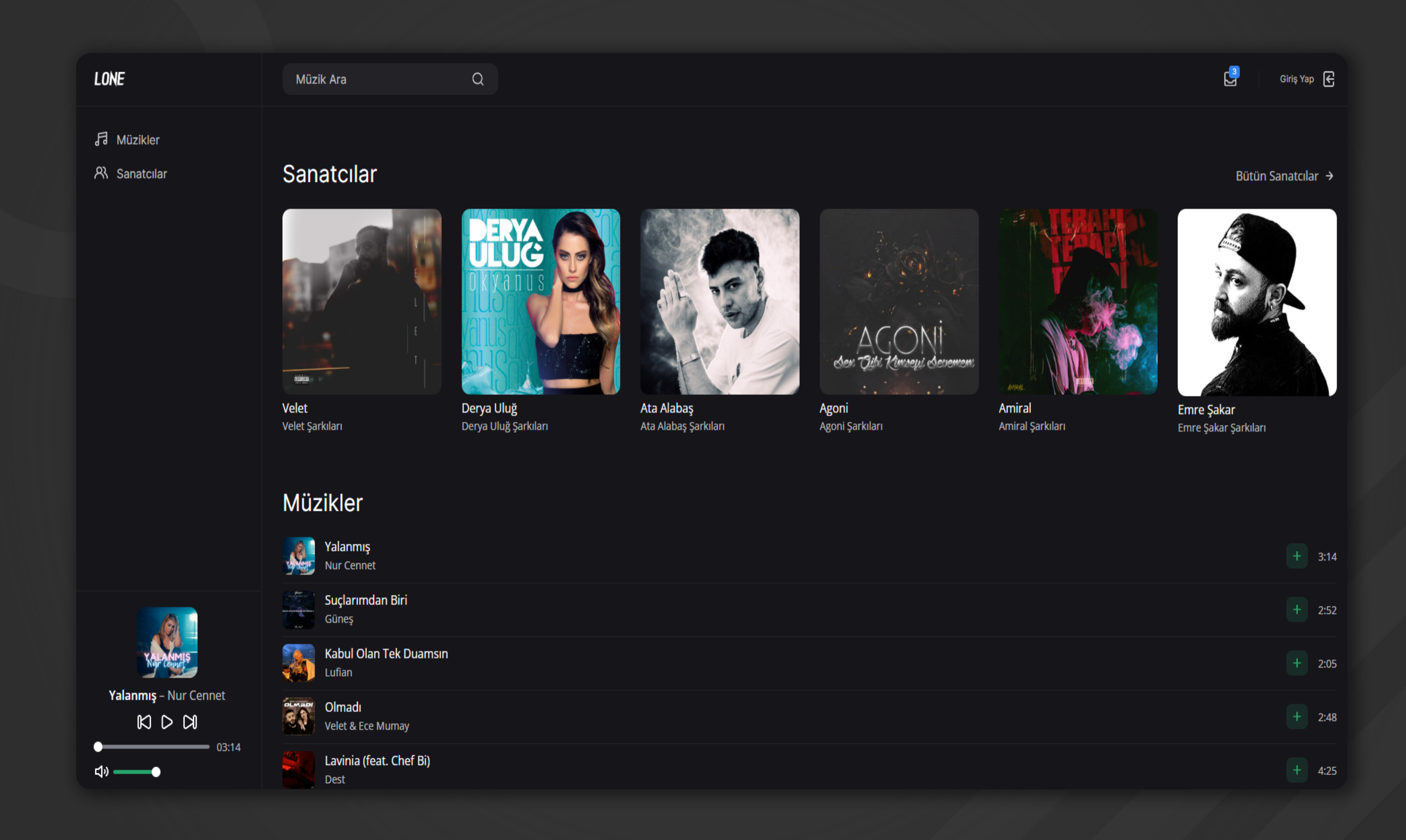Viewport: 1406px width, 840px height.
Task: Click the Giriş Yap login text
Action: 1296,79
